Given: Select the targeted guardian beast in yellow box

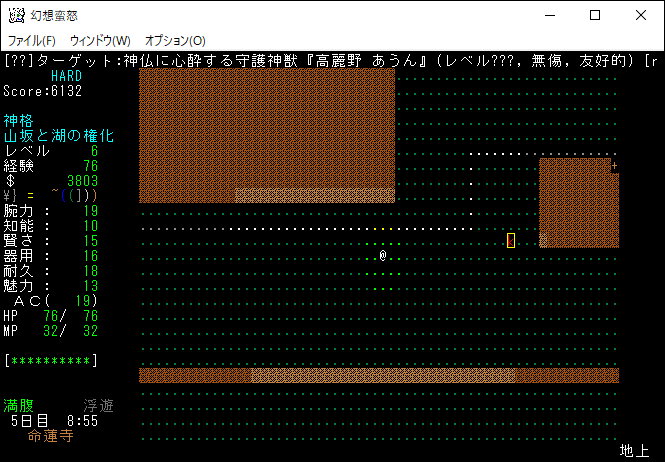Looking at the screenshot, I should click(511, 240).
